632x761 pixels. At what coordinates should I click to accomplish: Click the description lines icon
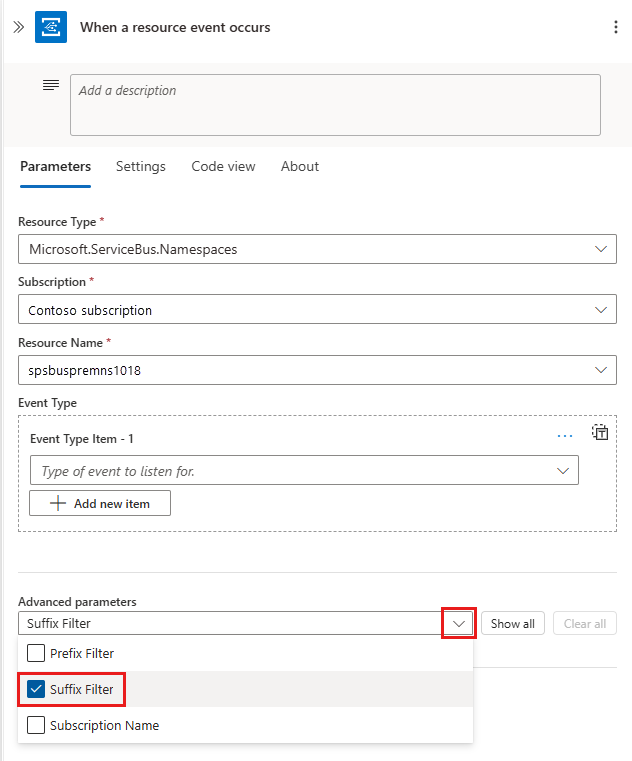51,86
